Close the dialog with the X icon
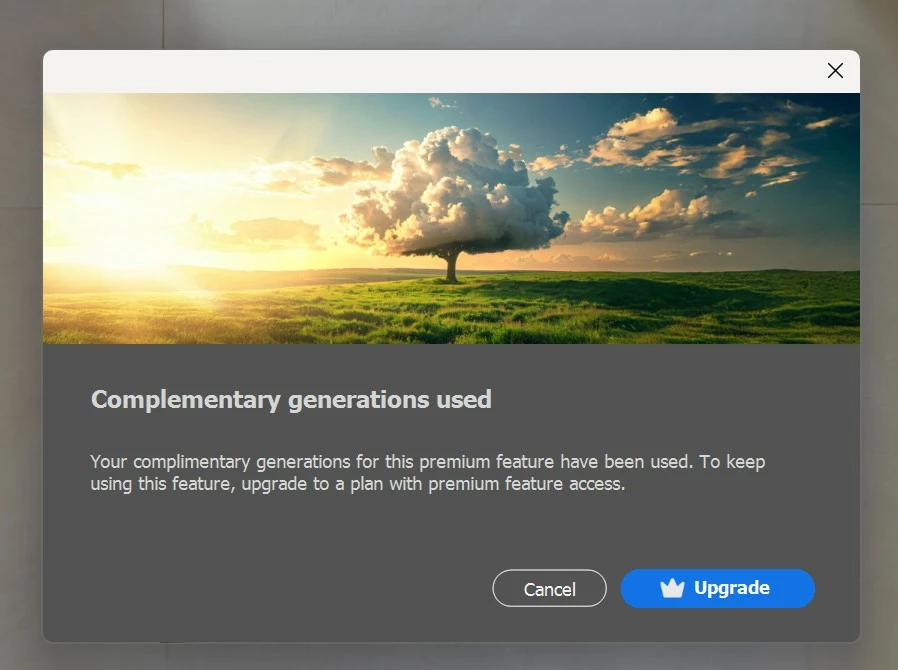898x670 pixels. point(835,70)
